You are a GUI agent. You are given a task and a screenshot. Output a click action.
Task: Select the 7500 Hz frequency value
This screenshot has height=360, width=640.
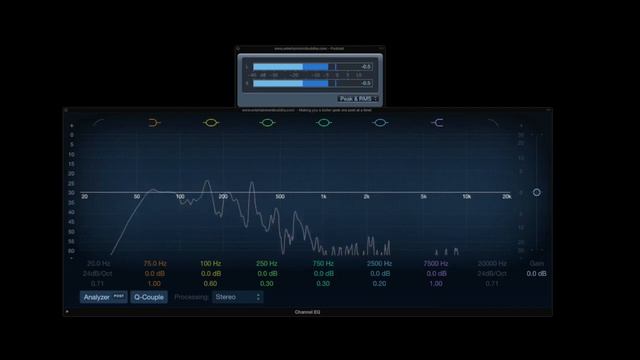pos(436,264)
